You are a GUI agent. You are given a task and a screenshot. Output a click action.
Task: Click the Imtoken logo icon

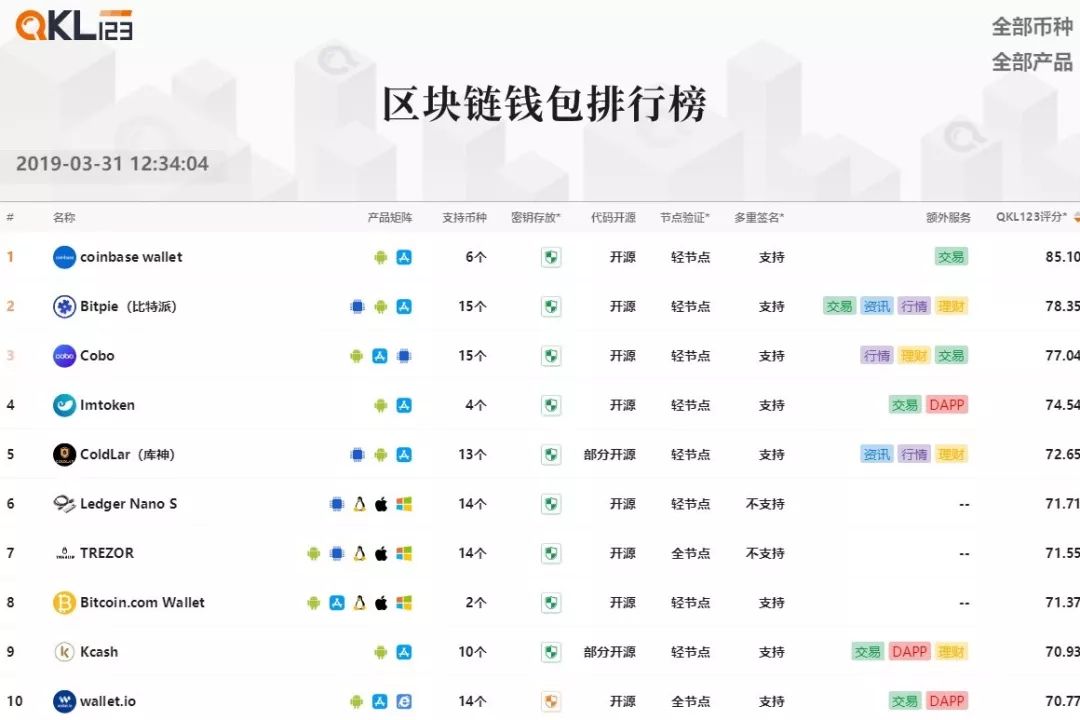(64, 405)
